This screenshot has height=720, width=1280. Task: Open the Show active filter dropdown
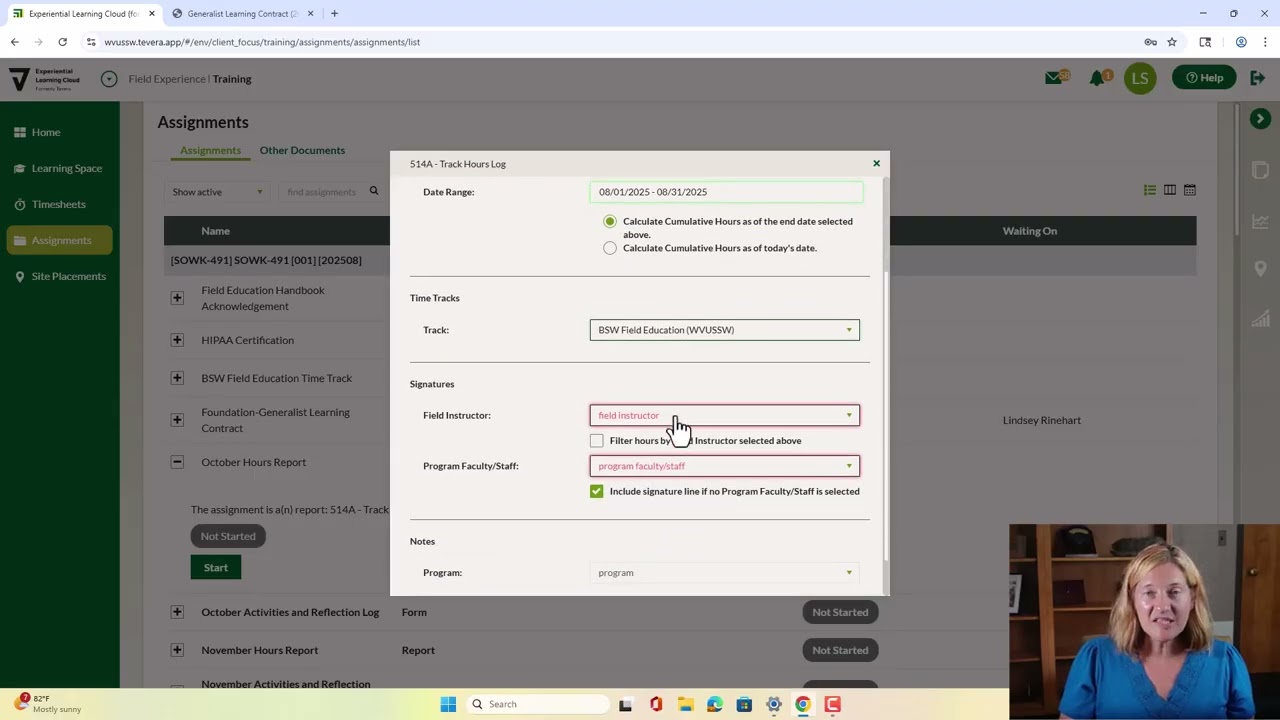[217, 192]
